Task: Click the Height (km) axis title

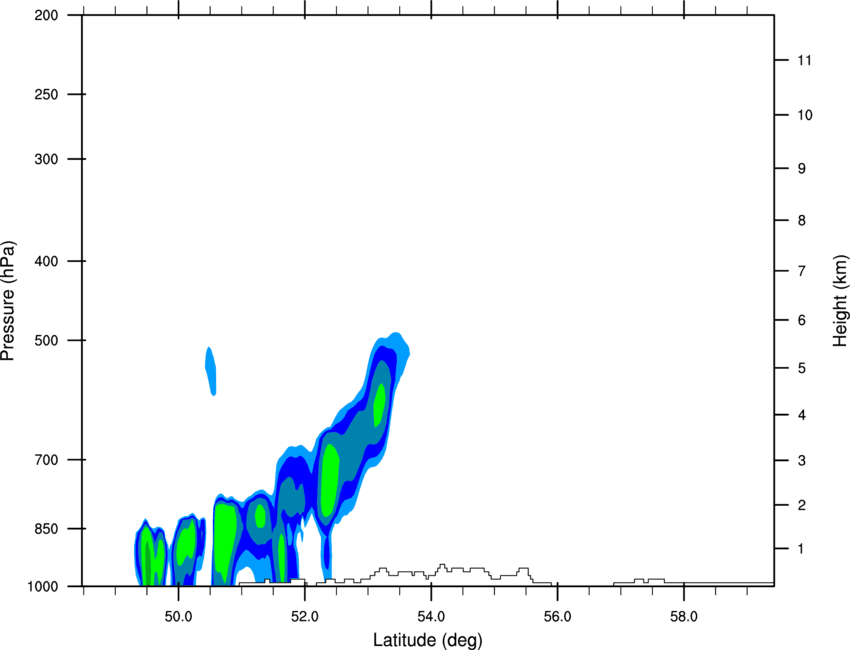Action: point(840,300)
